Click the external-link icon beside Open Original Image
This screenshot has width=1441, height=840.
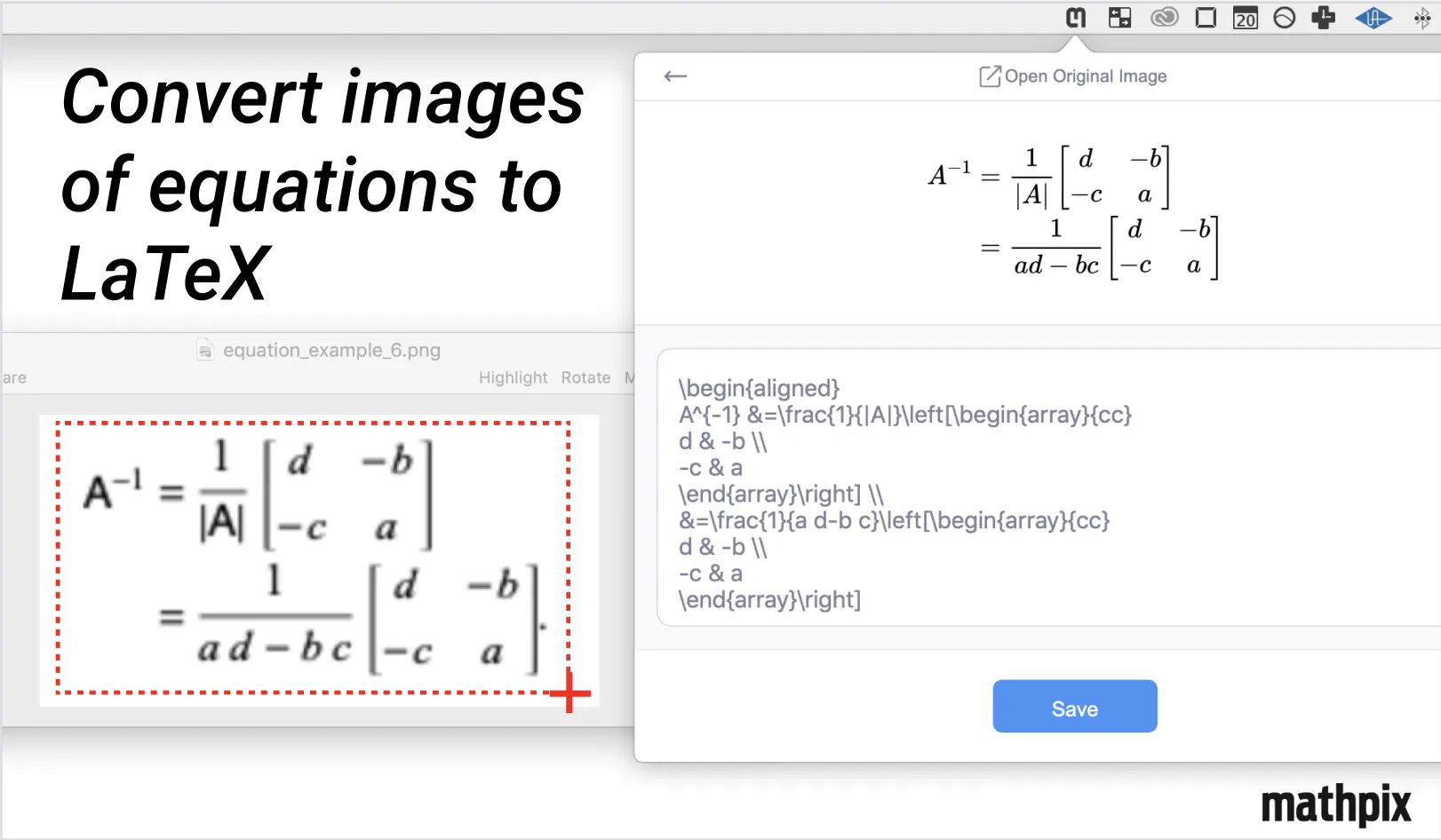point(990,75)
